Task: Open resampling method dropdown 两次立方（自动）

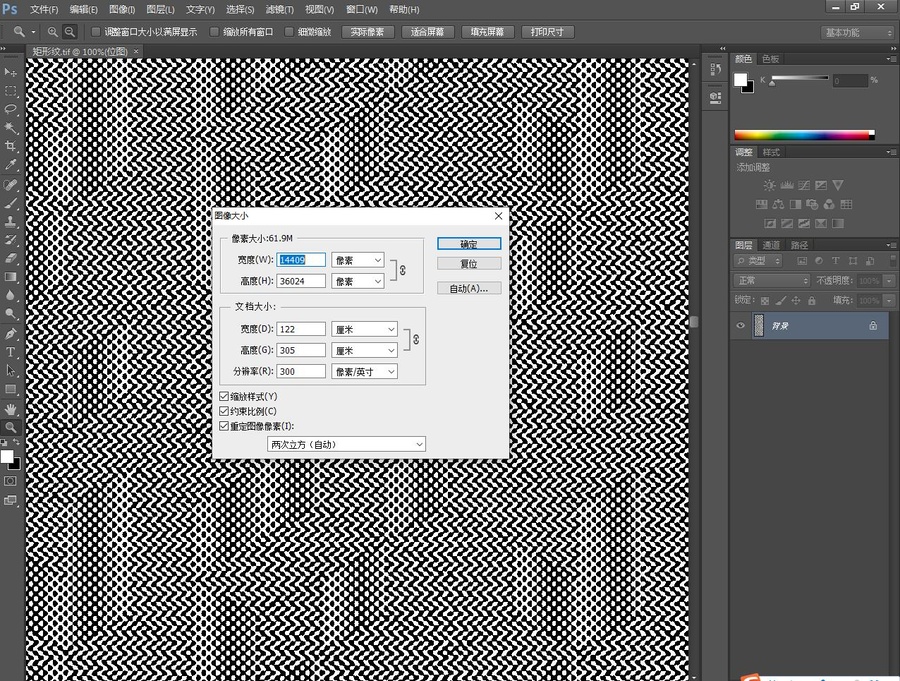Action: (346, 444)
